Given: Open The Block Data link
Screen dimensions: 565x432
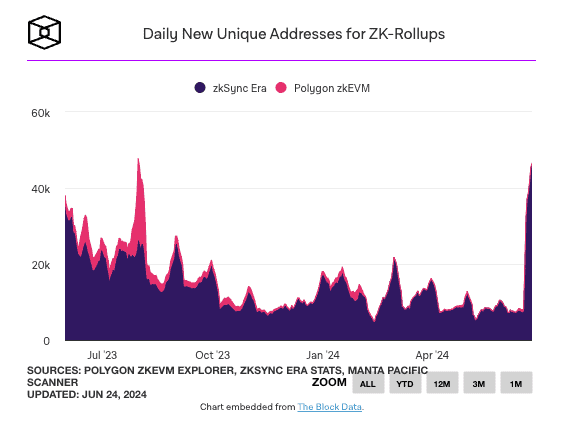Looking at the screenshot, I should click(x=329, y=407).
